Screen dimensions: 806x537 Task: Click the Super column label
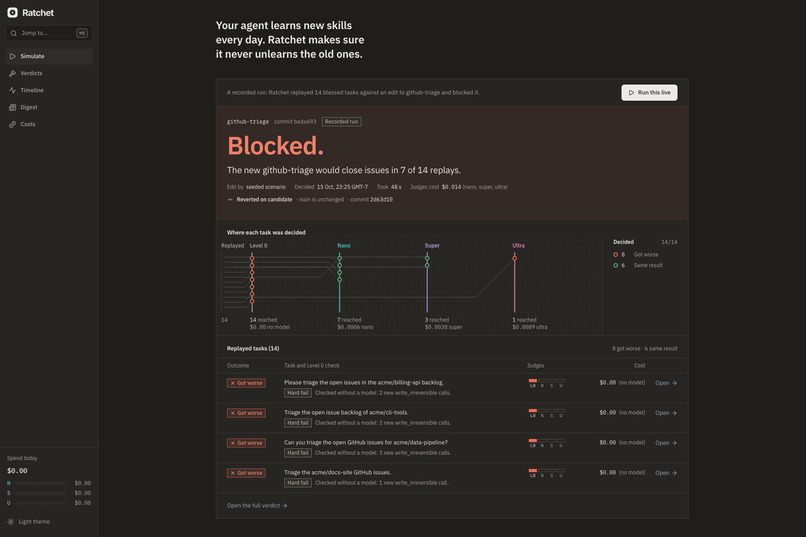(x=432, y=246)
